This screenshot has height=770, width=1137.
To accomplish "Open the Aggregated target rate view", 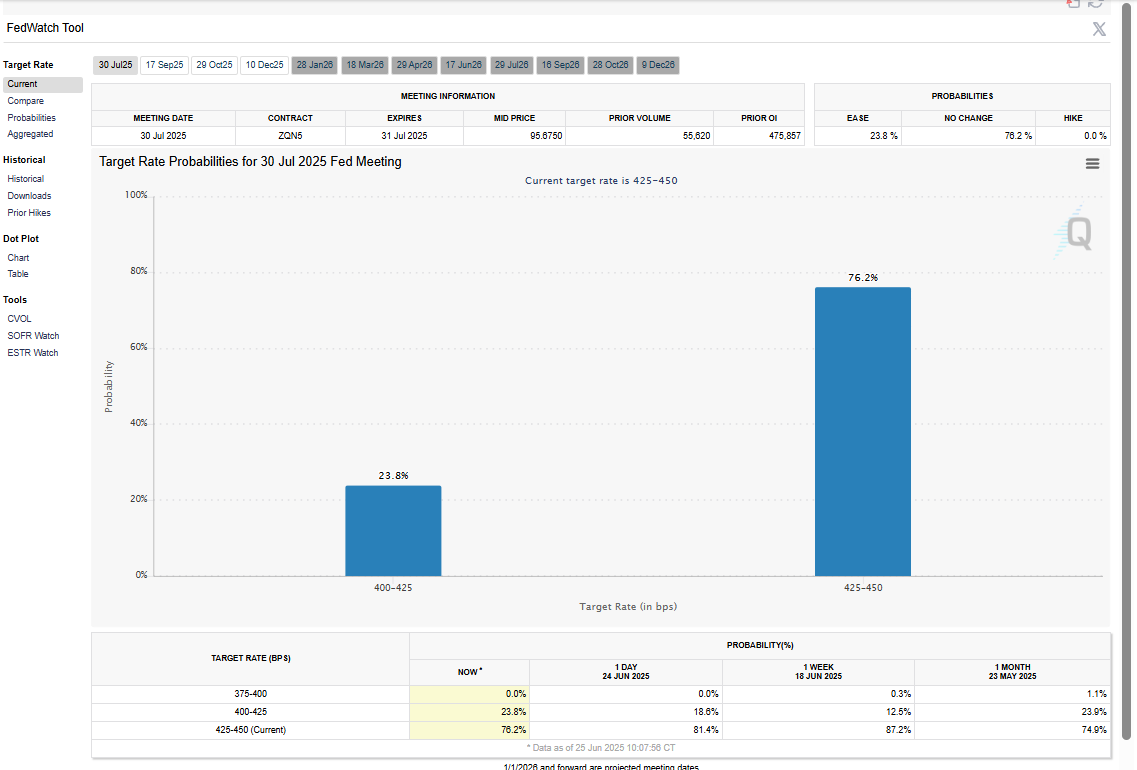I will pyautogui.click(x=31, y=134).
